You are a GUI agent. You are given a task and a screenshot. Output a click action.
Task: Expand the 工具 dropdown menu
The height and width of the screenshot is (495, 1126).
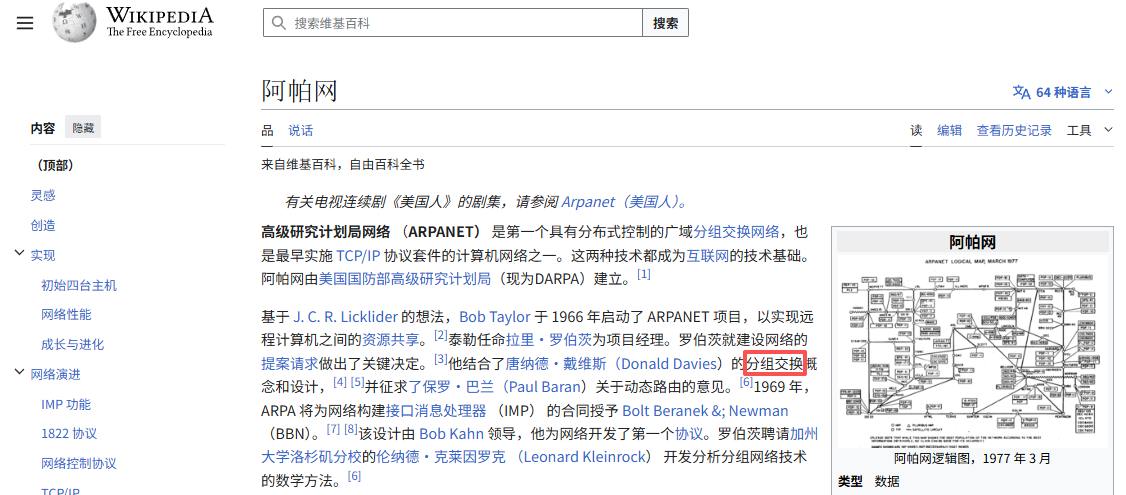(1089, 130)
